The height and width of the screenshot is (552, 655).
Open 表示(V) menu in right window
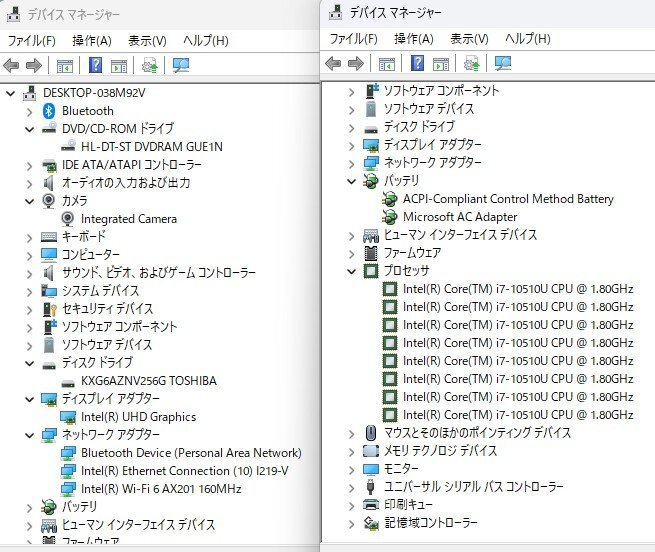[x=470, y=39]
